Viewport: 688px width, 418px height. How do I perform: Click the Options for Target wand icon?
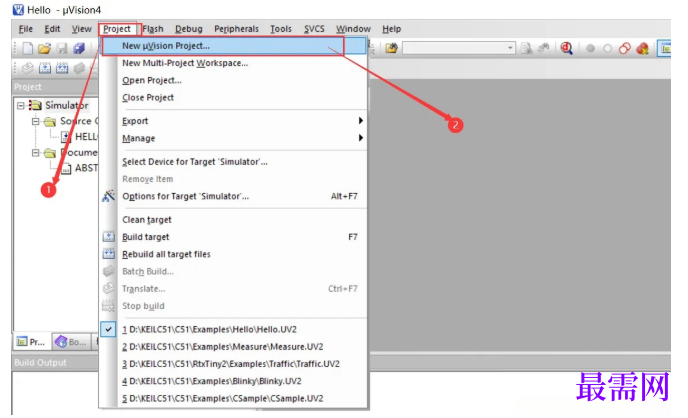[108, 196]
